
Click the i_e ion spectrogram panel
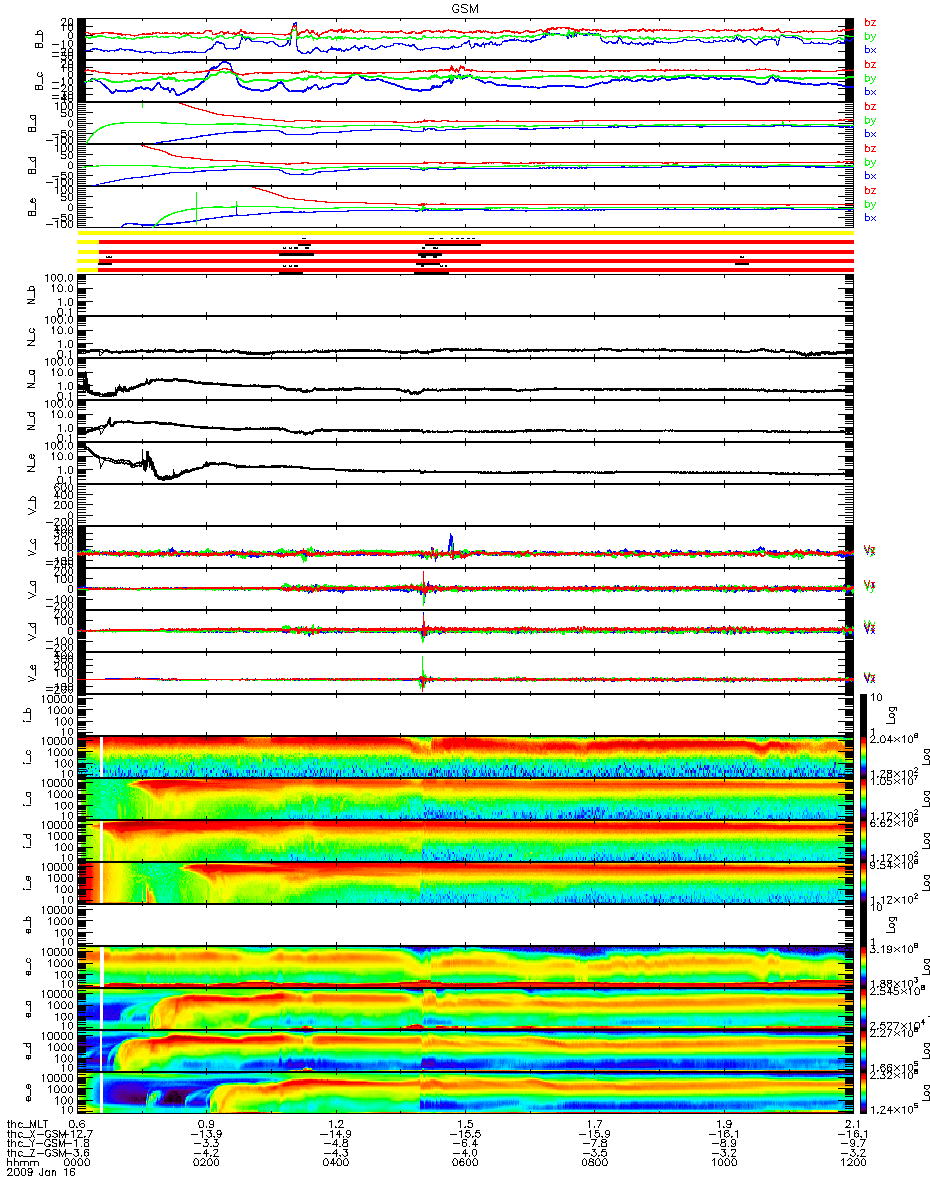(x=465, y=883)
